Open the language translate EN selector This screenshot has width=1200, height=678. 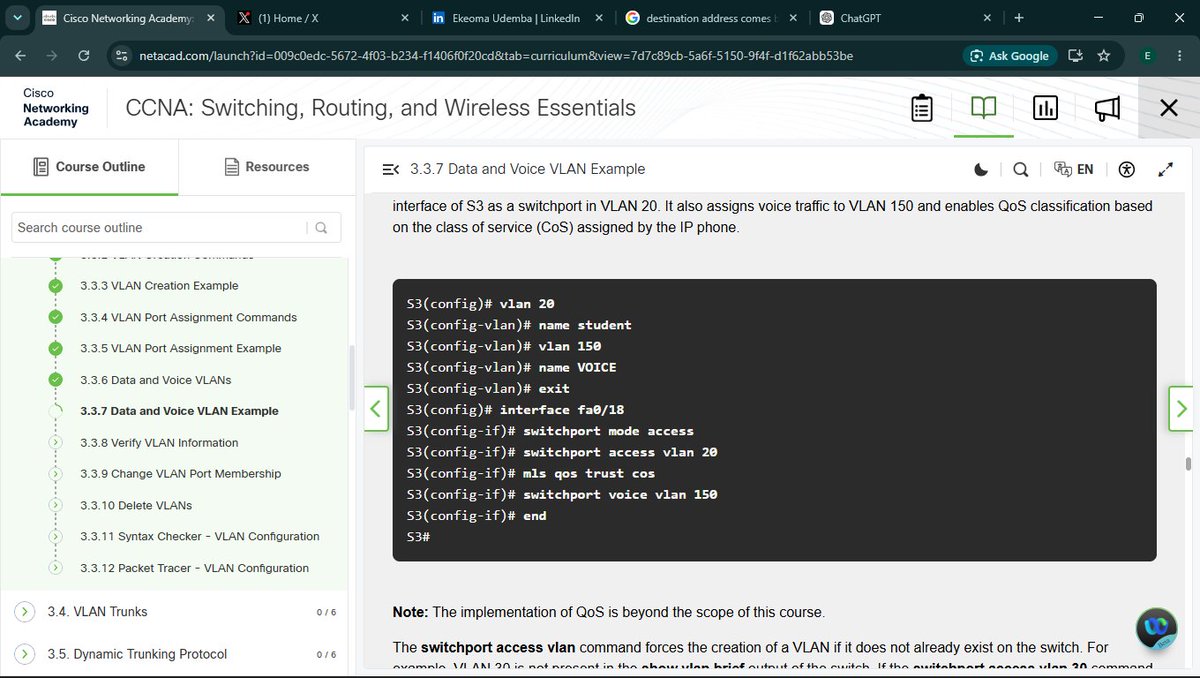1074,170
